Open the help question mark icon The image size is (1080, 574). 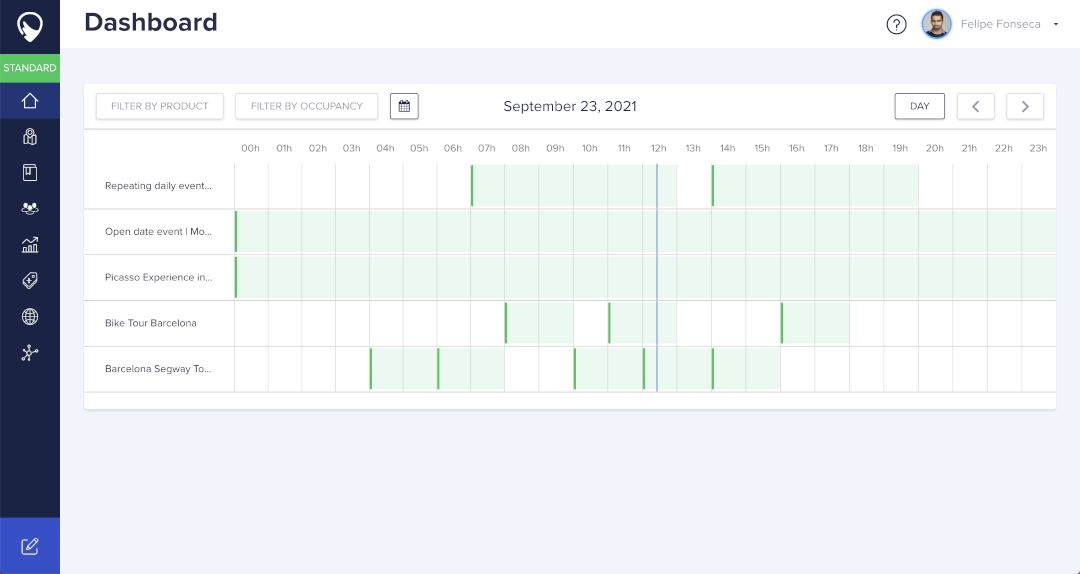pos(896,24)
